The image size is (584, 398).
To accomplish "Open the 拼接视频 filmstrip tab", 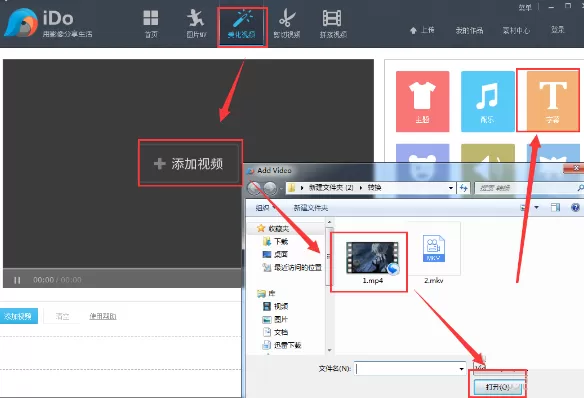I will click(333, 24).
